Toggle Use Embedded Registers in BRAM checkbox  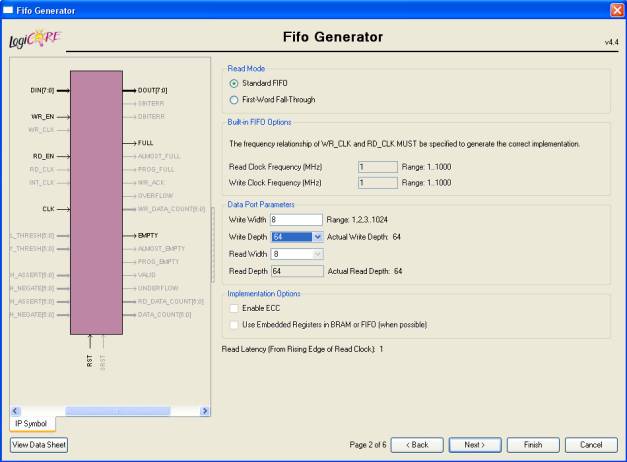(234, 325)
